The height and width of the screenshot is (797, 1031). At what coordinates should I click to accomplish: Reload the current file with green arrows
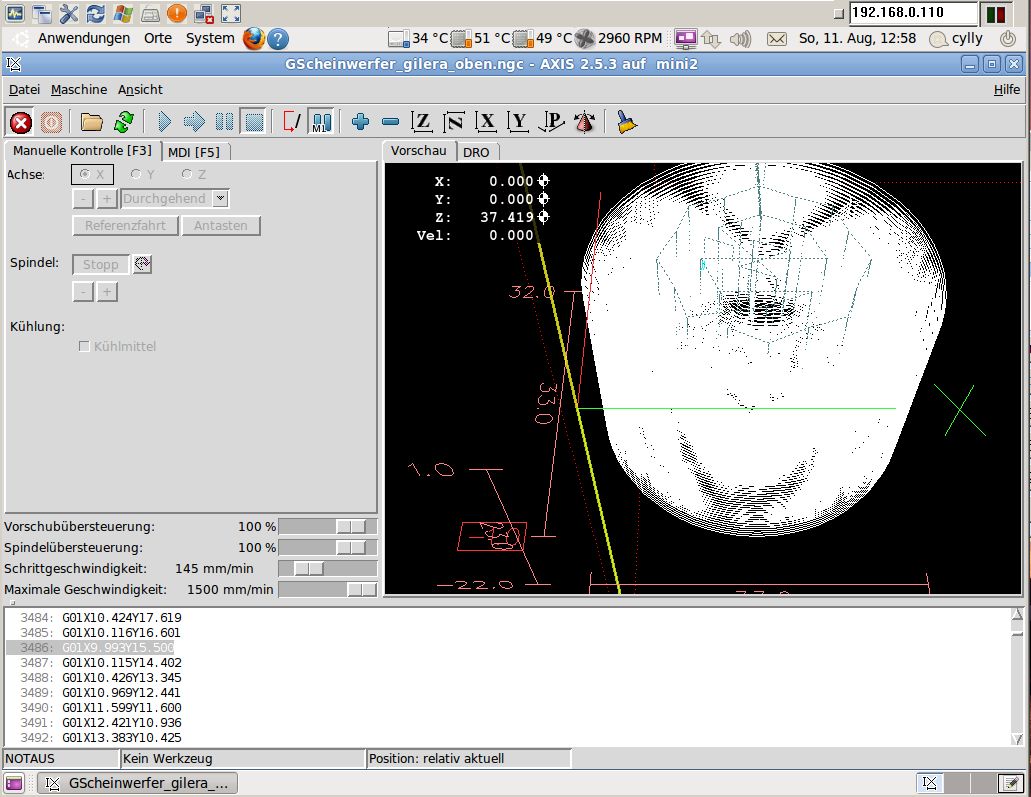point(124,122)
